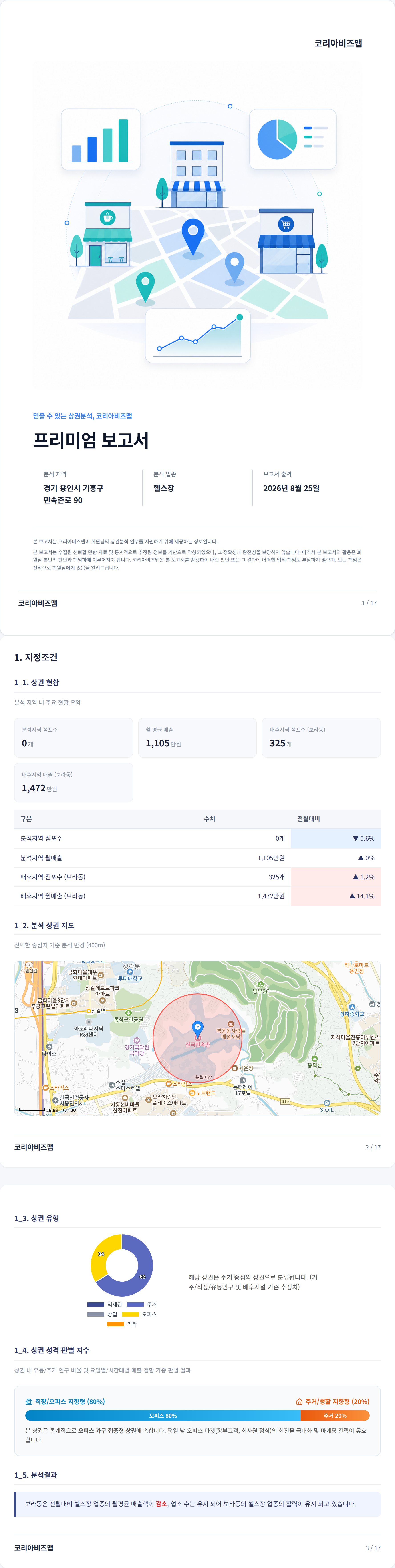This screenshot has width=395, height=1568.
Task: Click the 남부CC golf marker on map
Action: (x=261, y=984)
